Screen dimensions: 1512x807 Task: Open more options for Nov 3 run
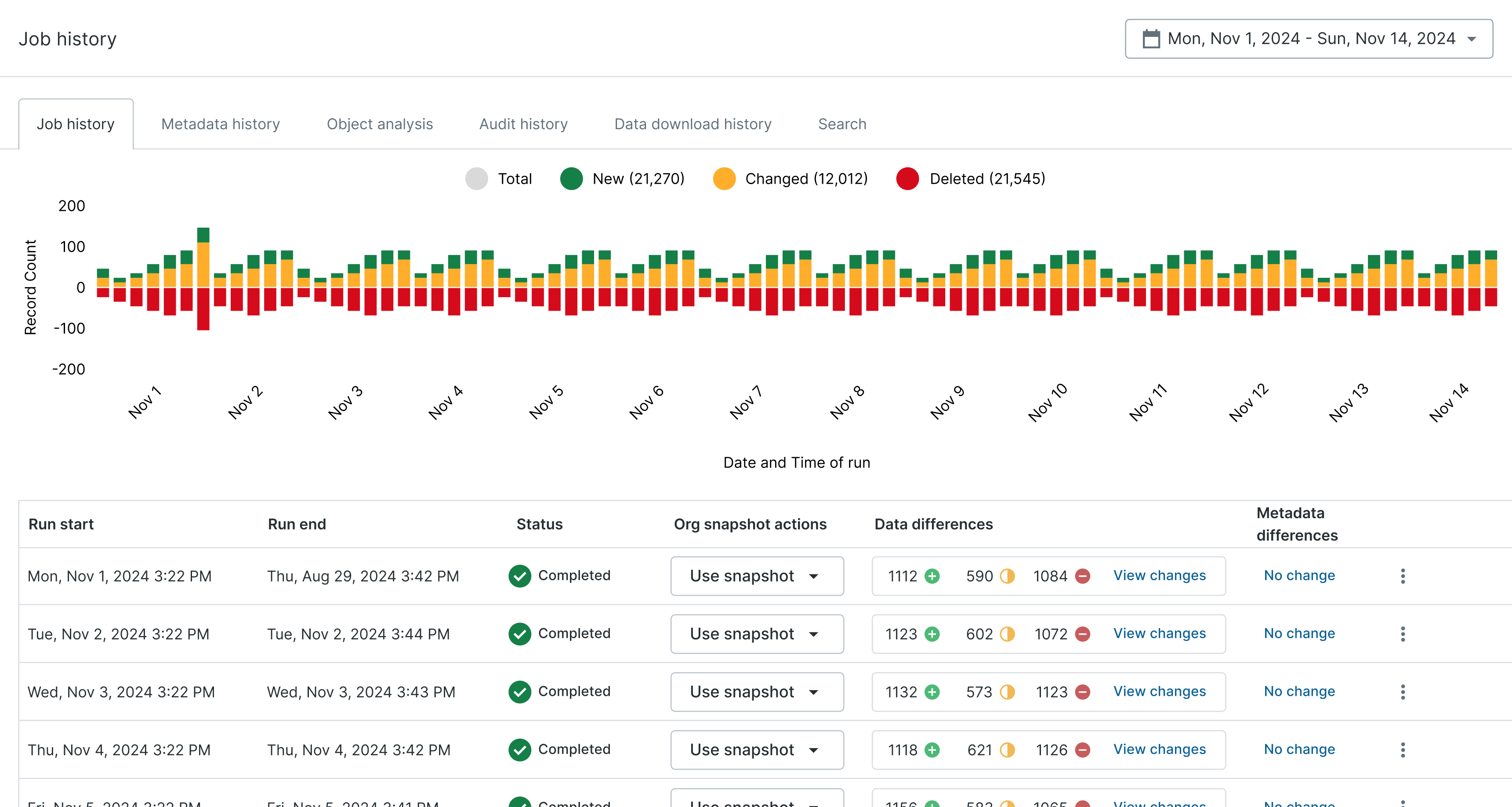(x=1402, y=691)
